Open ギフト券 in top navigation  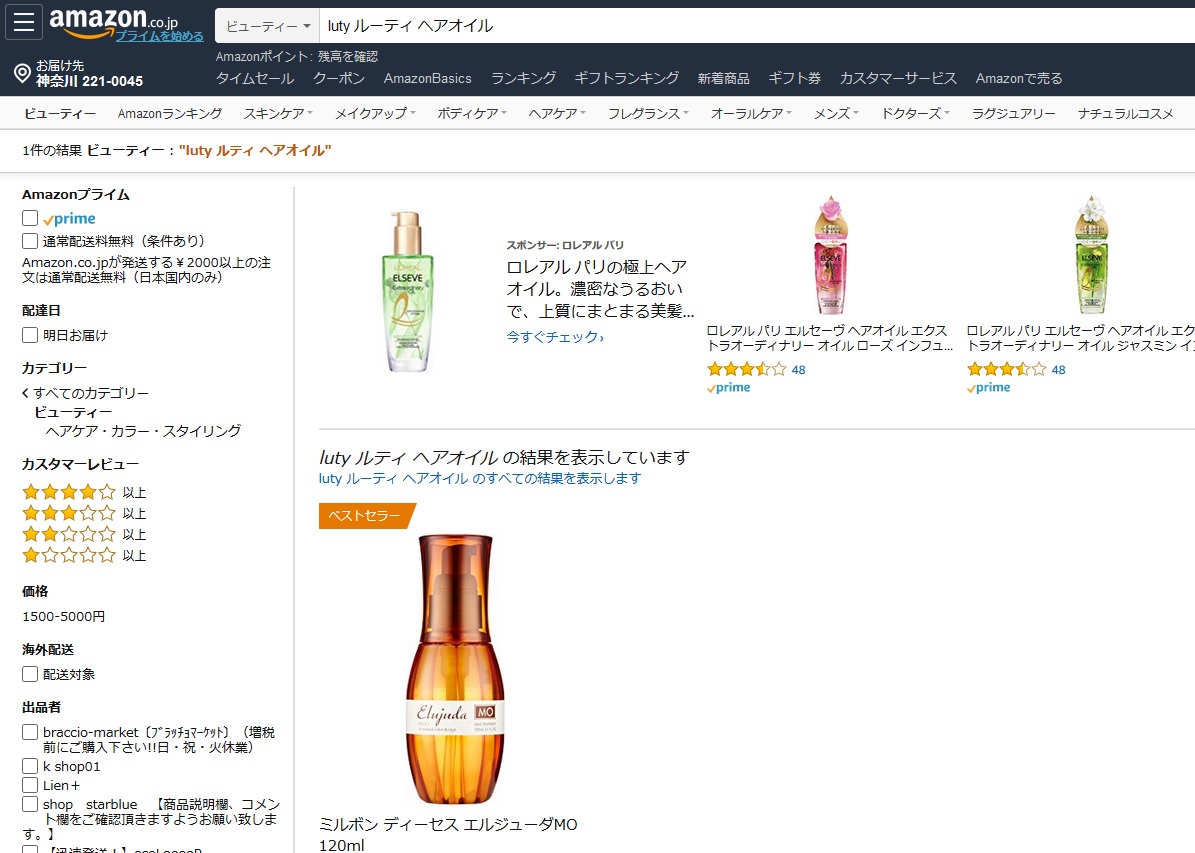pyautogui.click(x=794, y=79)
